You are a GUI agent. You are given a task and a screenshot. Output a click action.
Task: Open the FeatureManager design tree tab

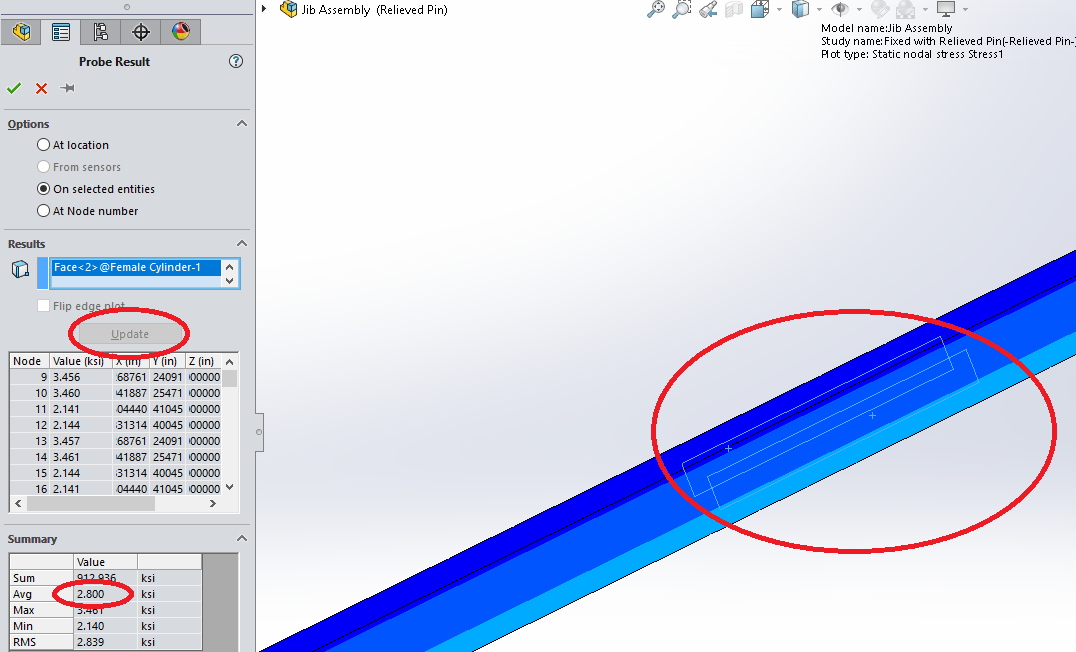click(21, 32)
